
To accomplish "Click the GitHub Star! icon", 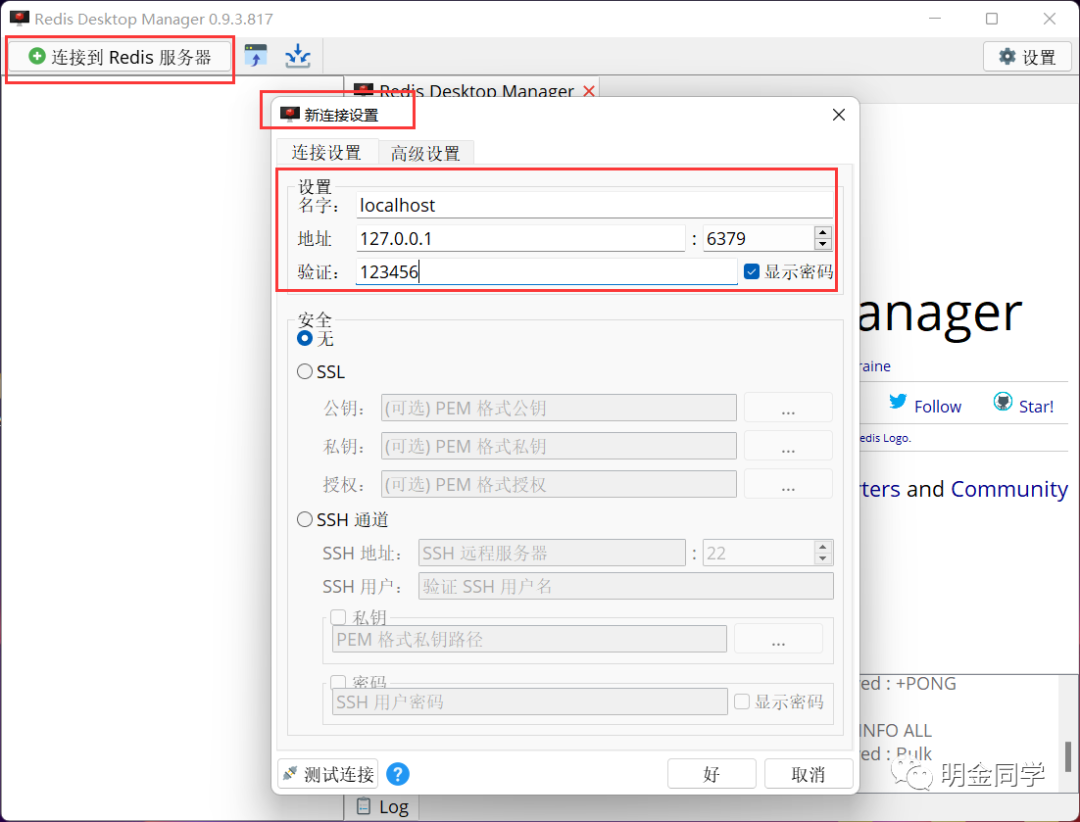I will (x=1001, y=401).
